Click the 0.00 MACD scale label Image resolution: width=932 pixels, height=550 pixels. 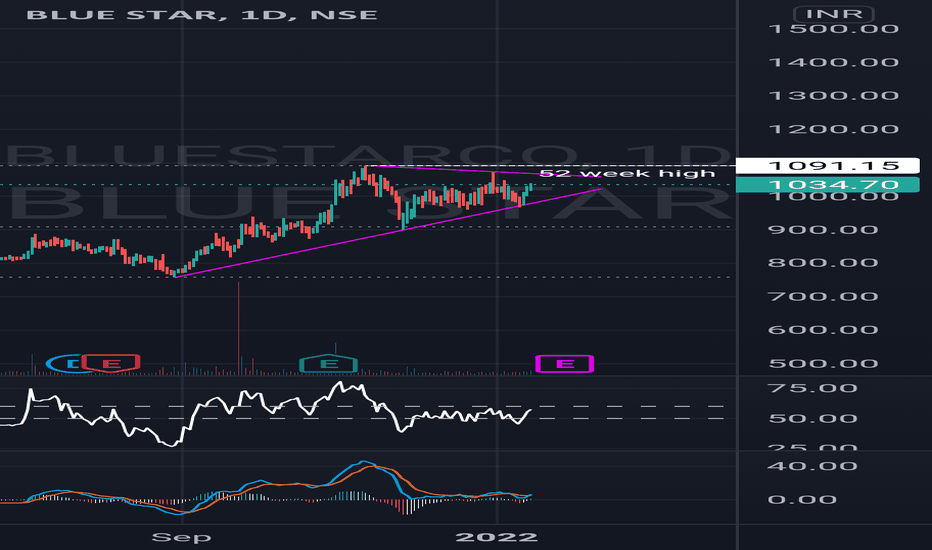click(x=802, y=499)
